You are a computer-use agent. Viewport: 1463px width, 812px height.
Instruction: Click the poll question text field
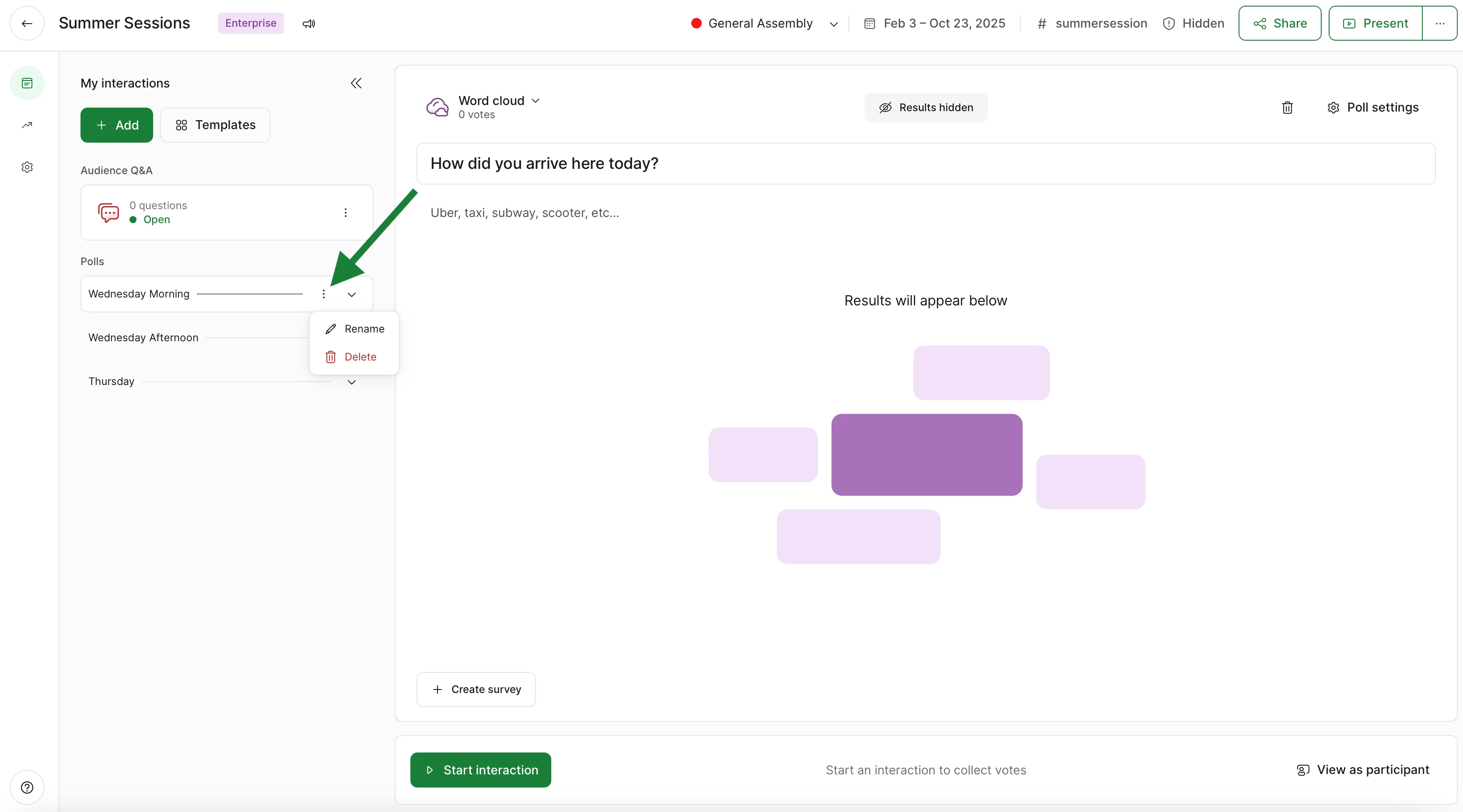coord(926,164)
